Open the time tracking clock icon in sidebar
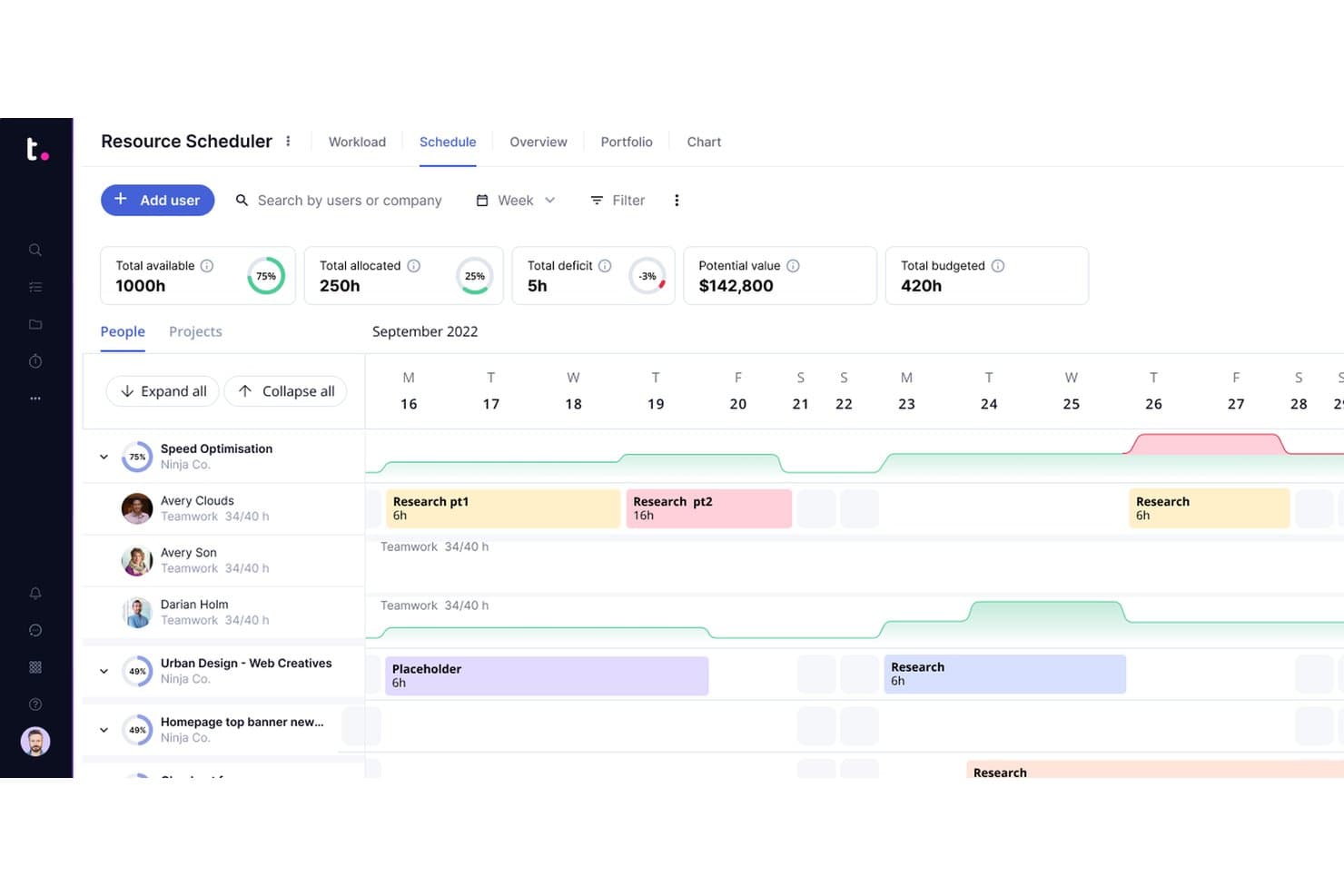 click(35, 361)
